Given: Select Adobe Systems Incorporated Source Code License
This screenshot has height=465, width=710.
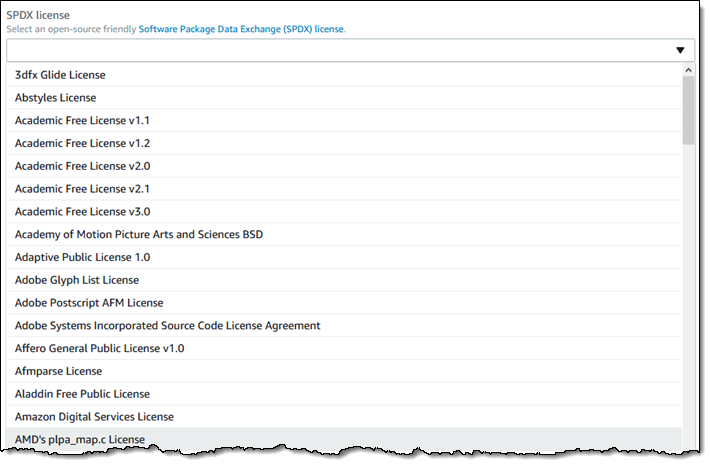Looking at the screenshot, I should (x=167, y=326).
